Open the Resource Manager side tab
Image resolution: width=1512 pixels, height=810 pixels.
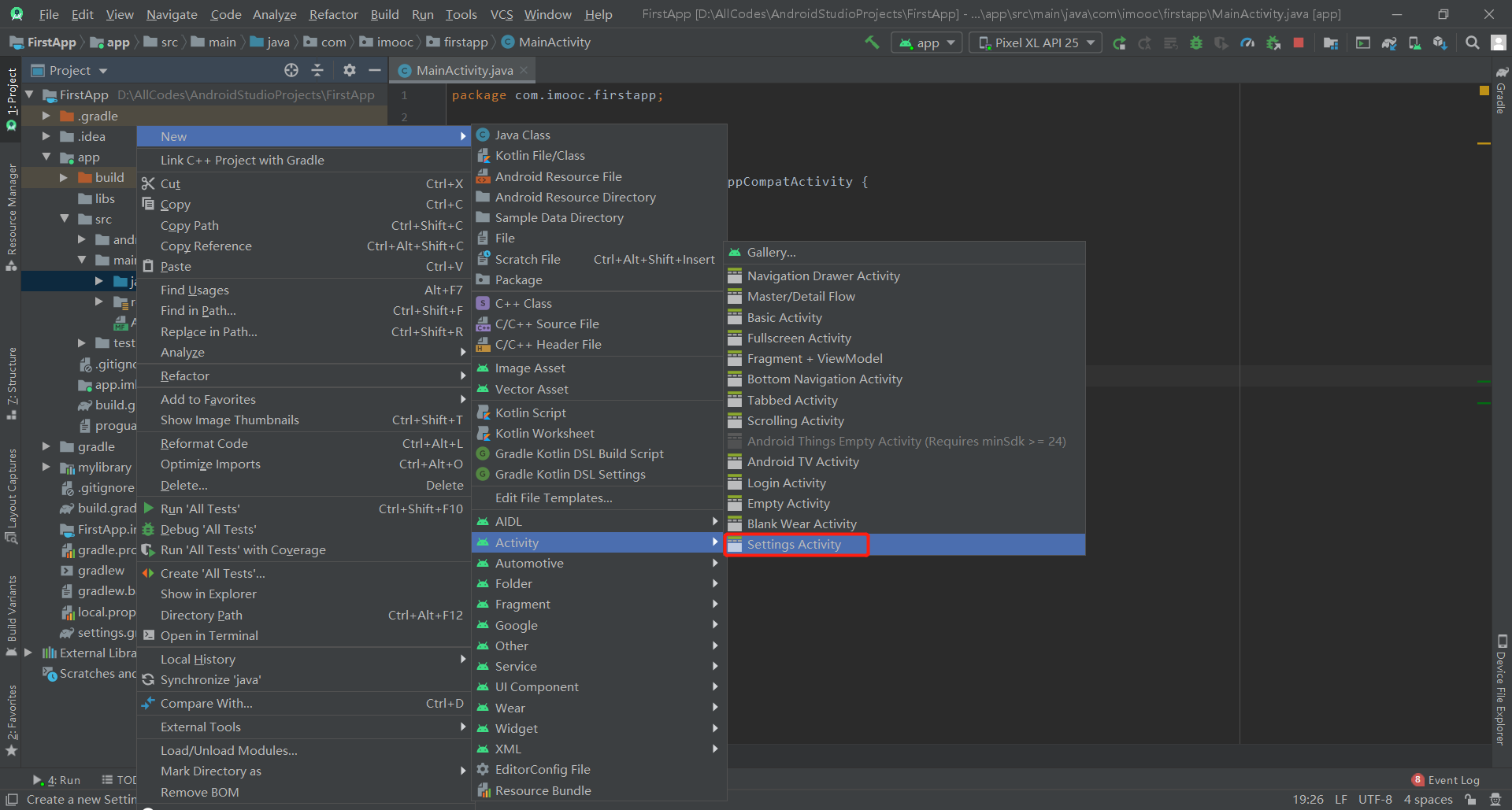coord(11,217)
